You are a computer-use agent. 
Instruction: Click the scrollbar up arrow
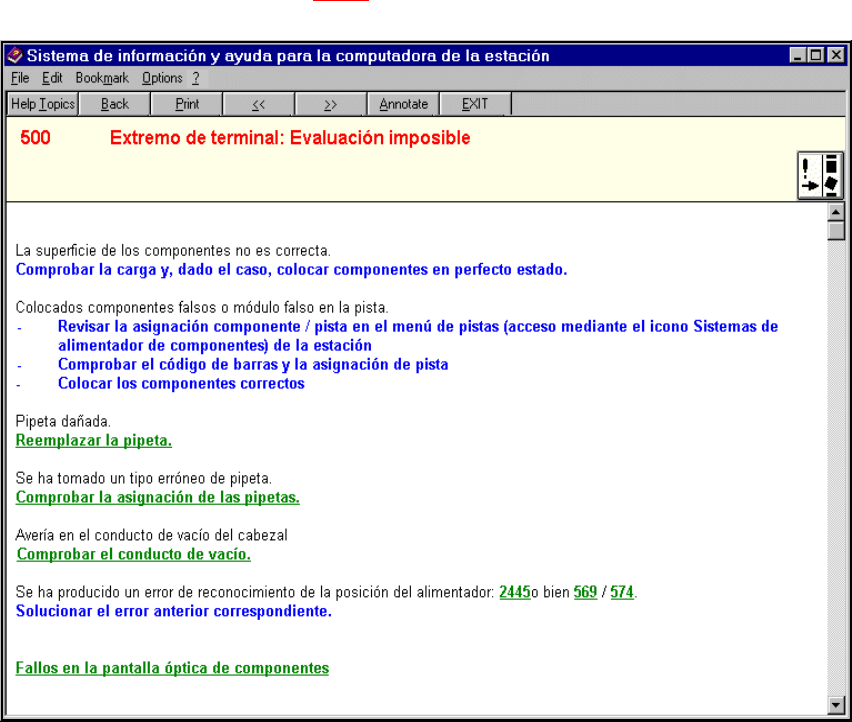point(836,212)
